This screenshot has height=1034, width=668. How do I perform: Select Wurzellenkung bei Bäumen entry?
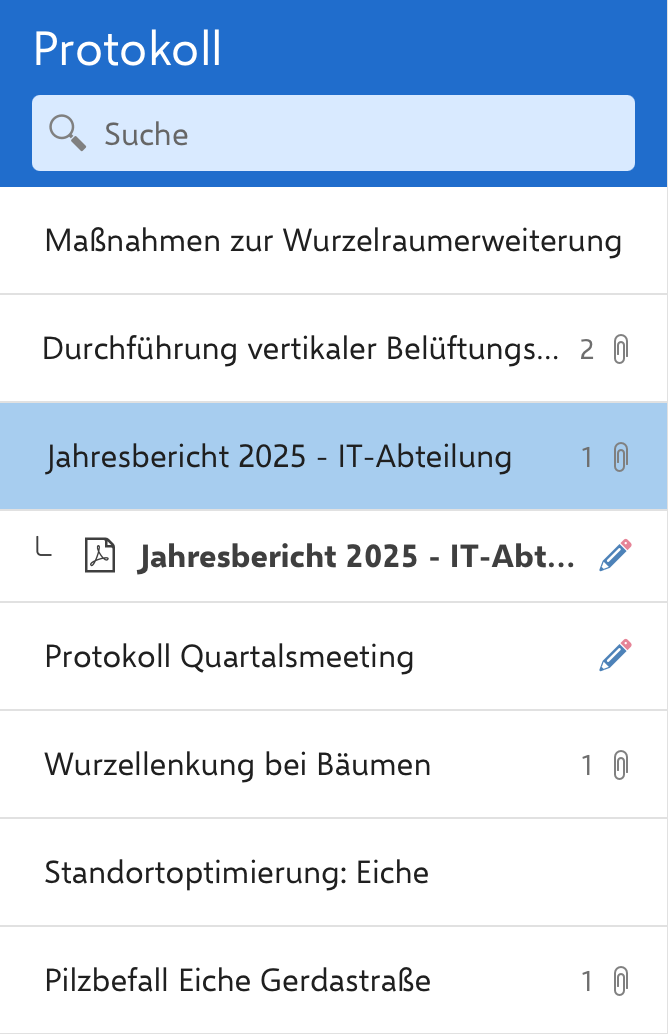238,766
